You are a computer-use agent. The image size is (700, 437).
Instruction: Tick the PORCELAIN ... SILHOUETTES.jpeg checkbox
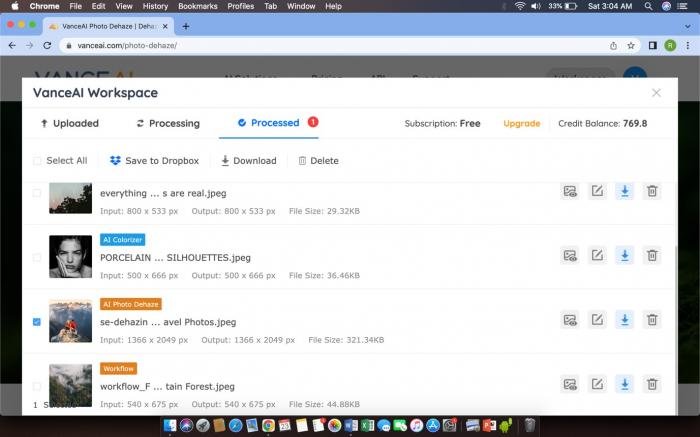pos(37,258)
